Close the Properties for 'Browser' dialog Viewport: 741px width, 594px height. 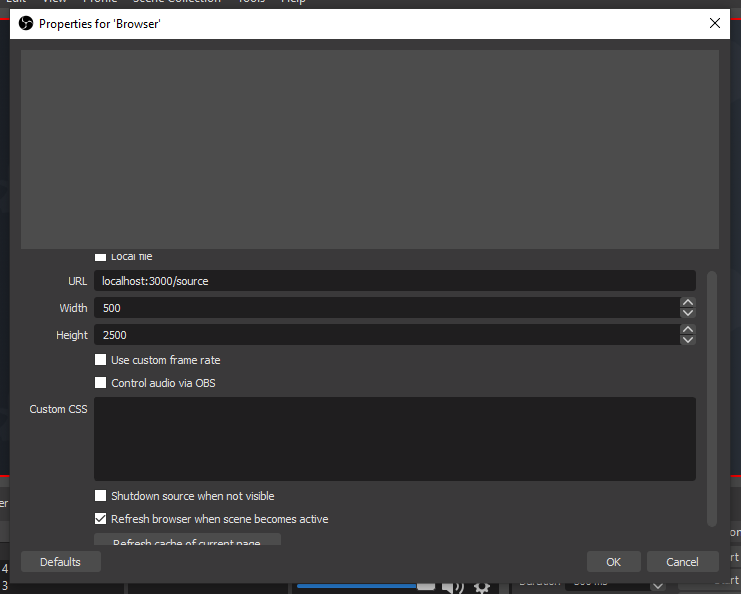tap(715, 23)
